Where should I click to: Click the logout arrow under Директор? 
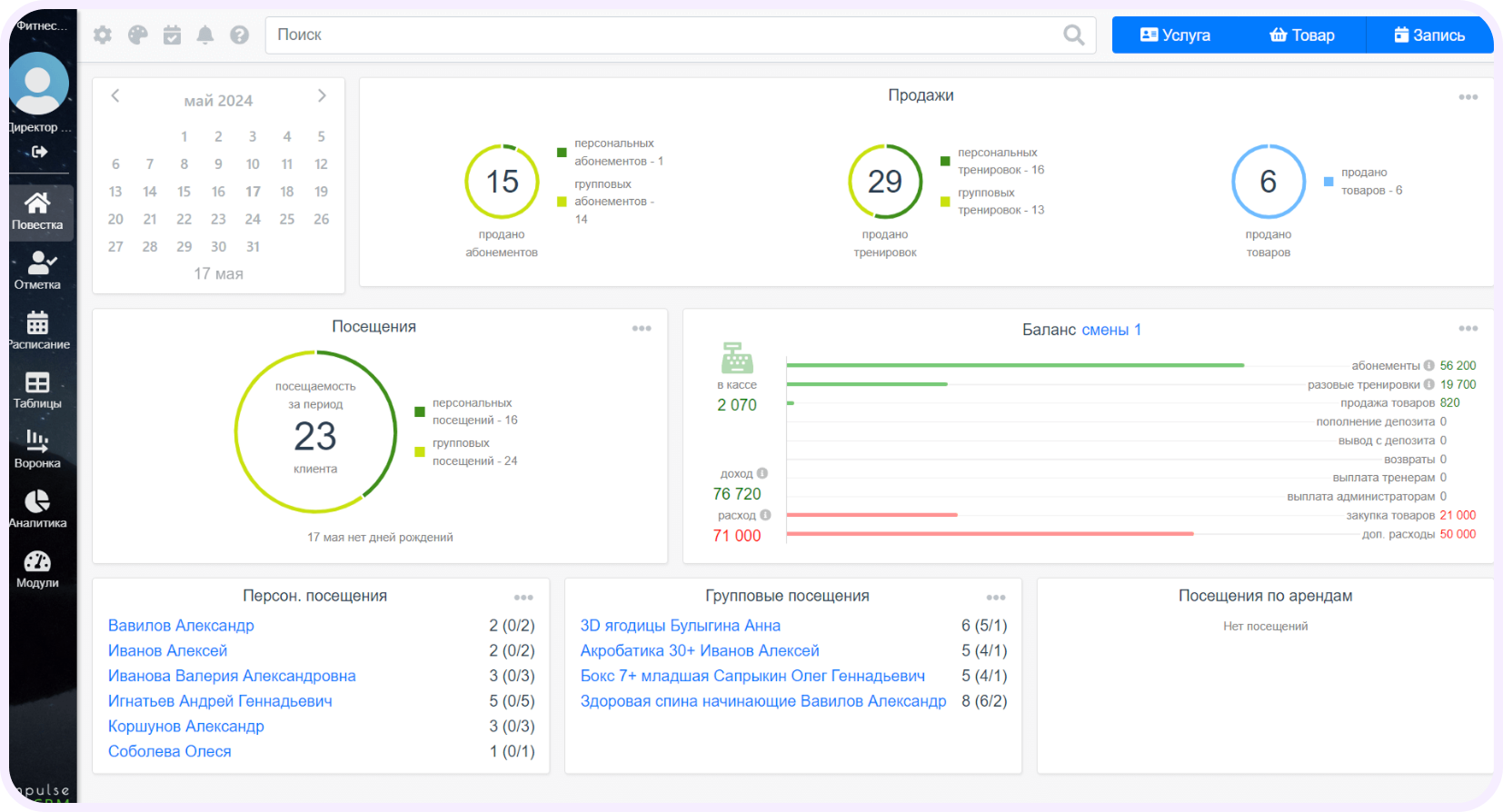39,152
